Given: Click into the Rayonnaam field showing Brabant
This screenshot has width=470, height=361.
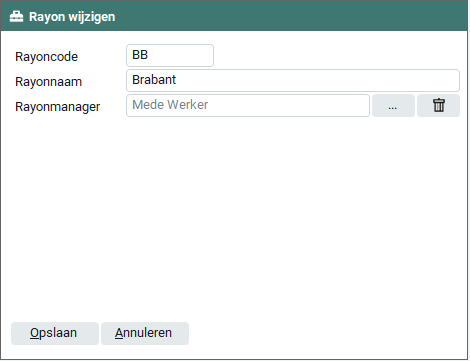Looking at the screenshot, I should tap(293, 80).
